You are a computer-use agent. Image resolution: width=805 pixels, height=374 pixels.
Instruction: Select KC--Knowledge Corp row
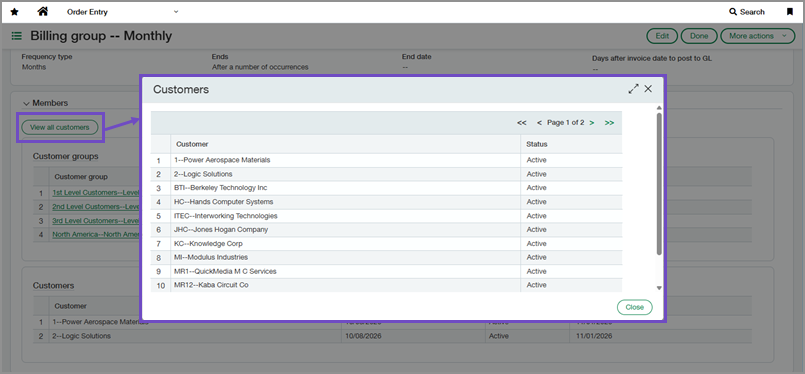pyautogui.click(x=386, y=244)
